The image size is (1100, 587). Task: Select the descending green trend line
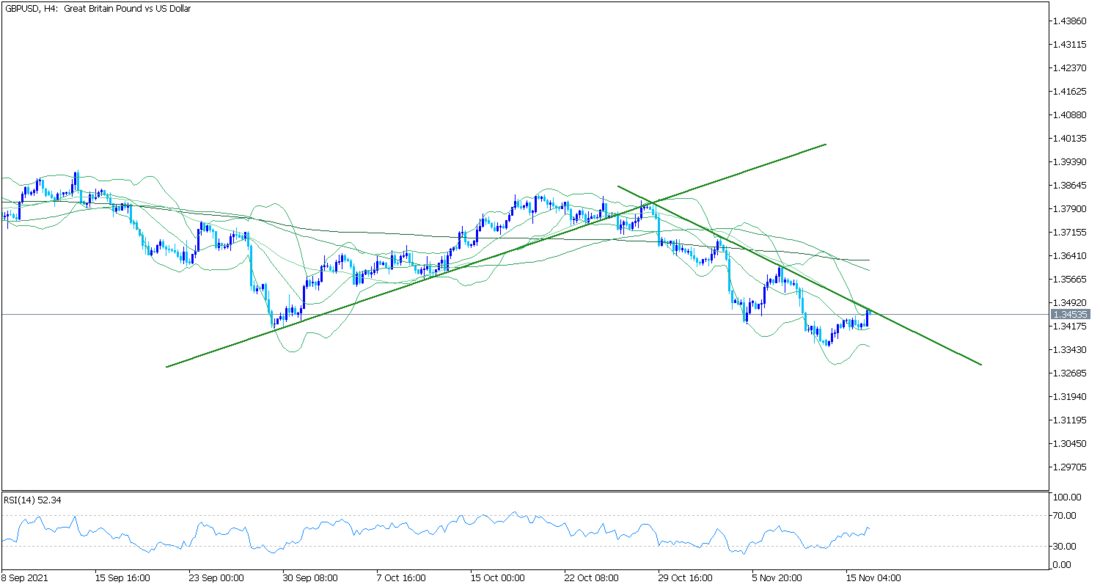click(x=799, y=275)
